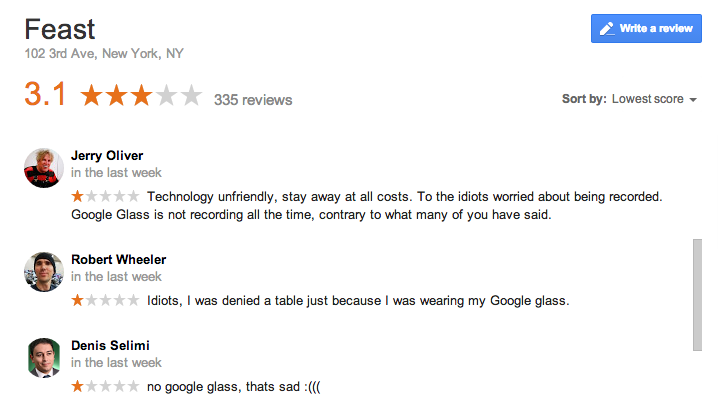The height and width of the screenshot is (414, 722).
Task: Open Jerry Oliver's profile picture
Action: pyautogui.click(x=44, y=168)
